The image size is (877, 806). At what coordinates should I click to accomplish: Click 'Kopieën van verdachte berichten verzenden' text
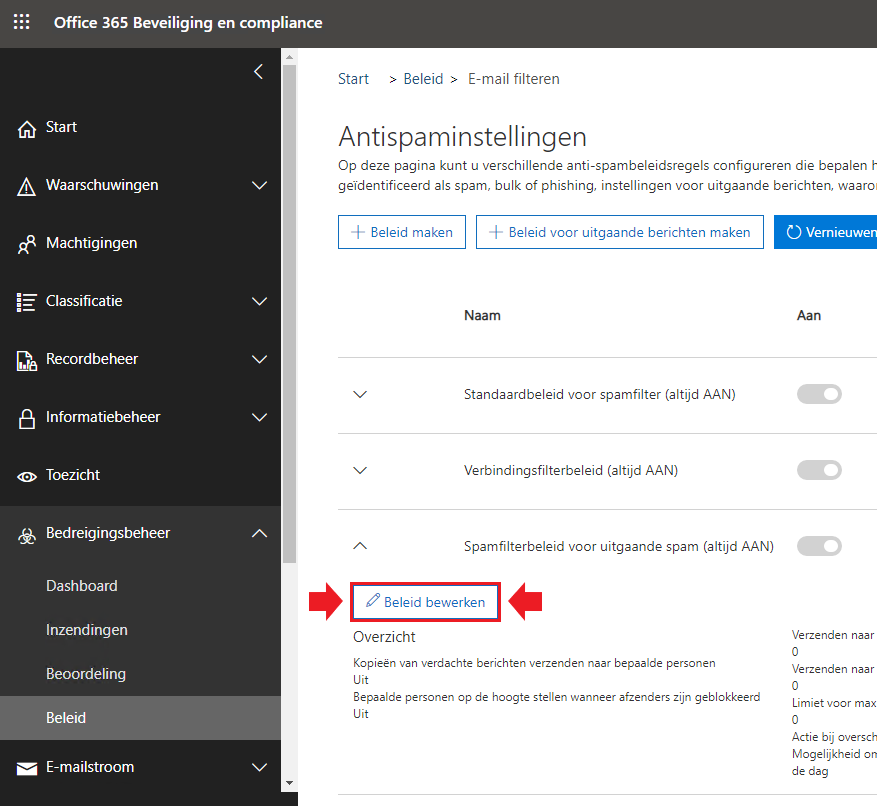pyautogui.click(x=534, y=663)
